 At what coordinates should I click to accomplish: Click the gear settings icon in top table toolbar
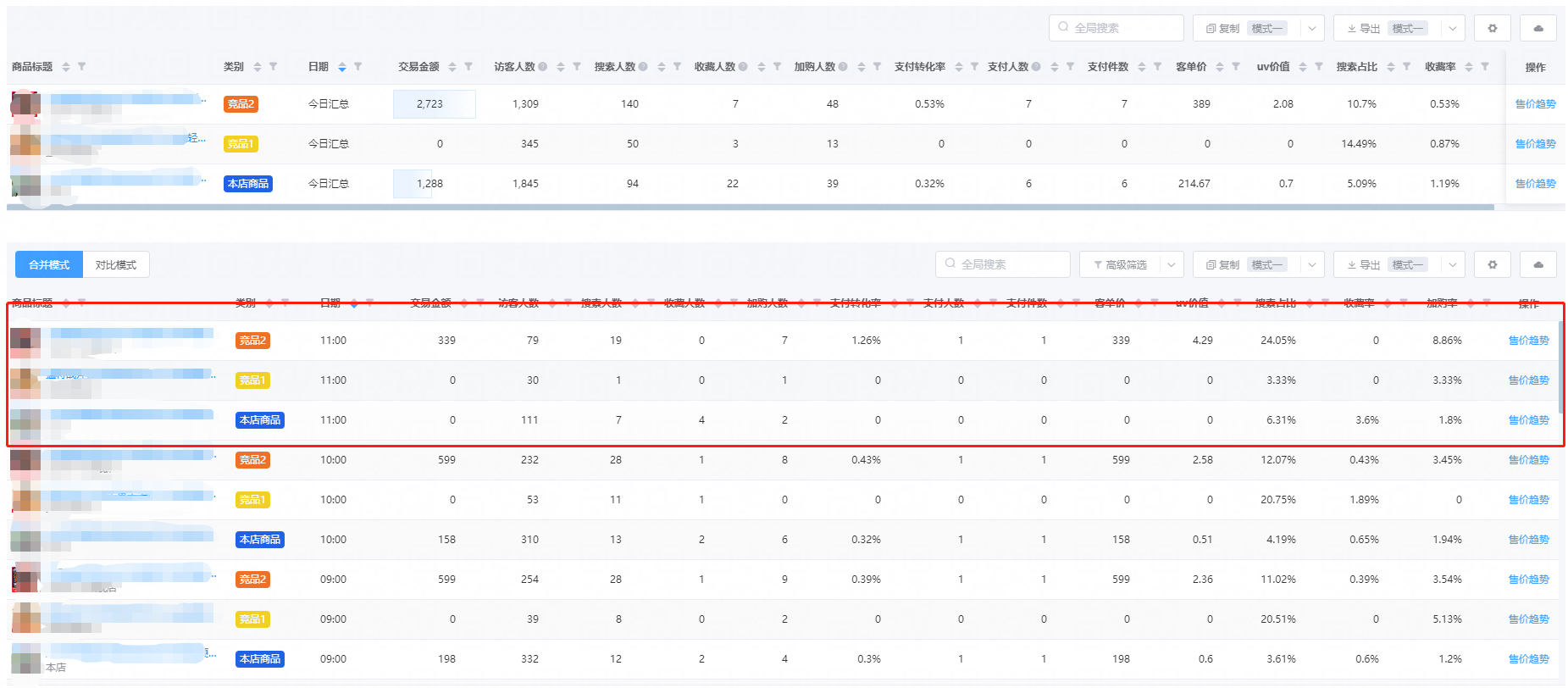click(x=1492, y=28)
